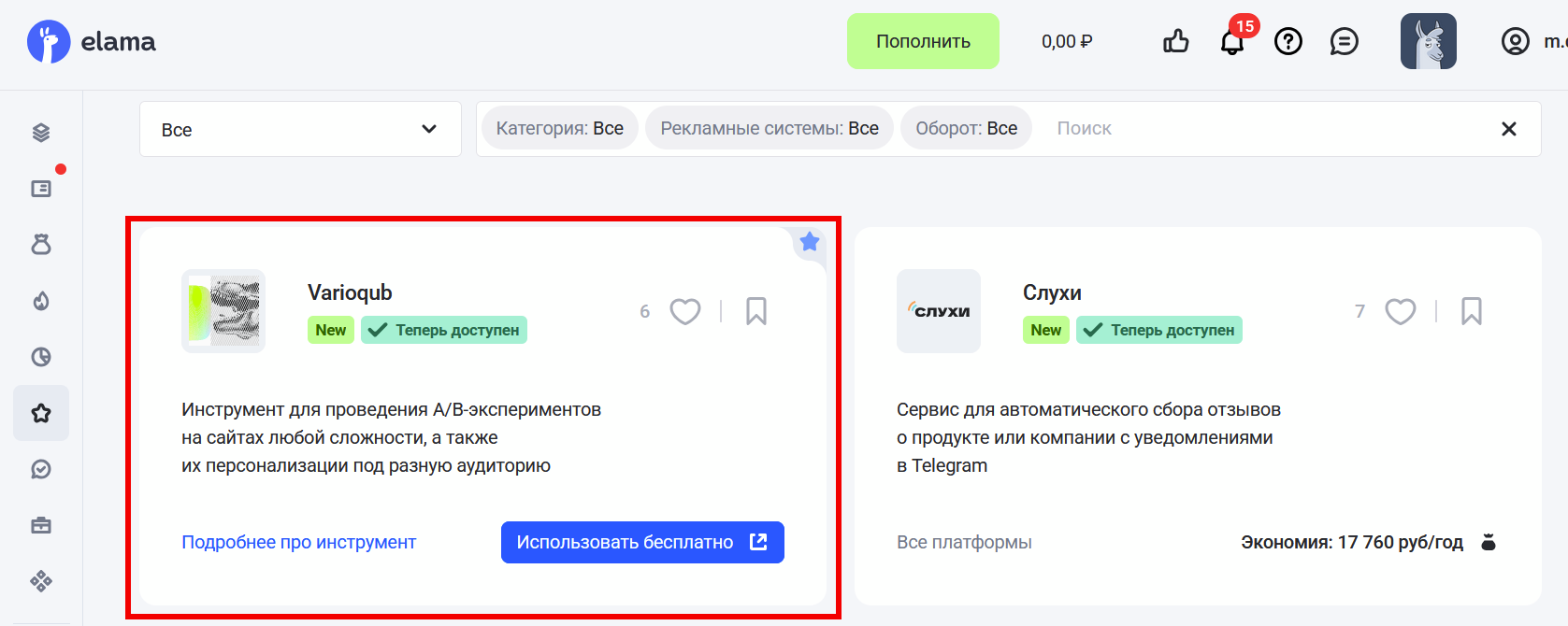
Task: Bookmark the Слухи service
Action: [x=1471, y=311]
